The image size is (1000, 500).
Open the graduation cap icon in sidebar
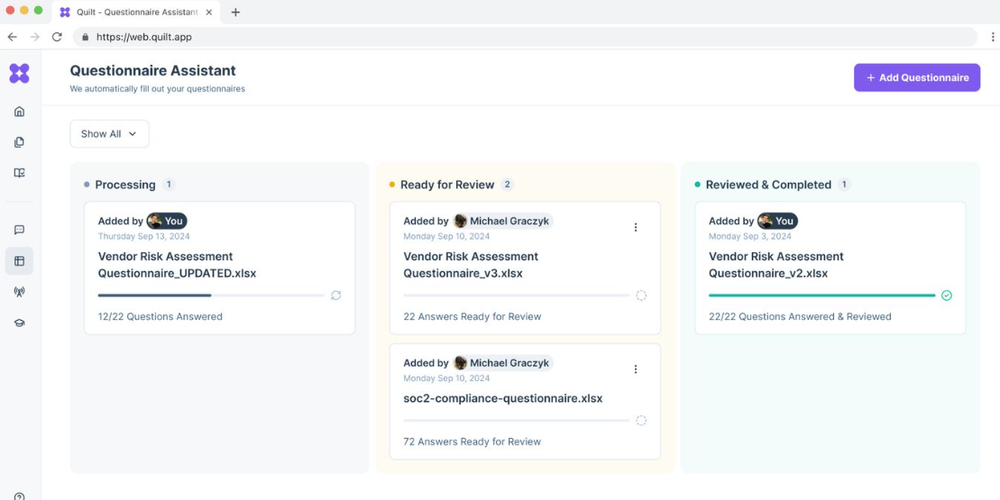19,323
